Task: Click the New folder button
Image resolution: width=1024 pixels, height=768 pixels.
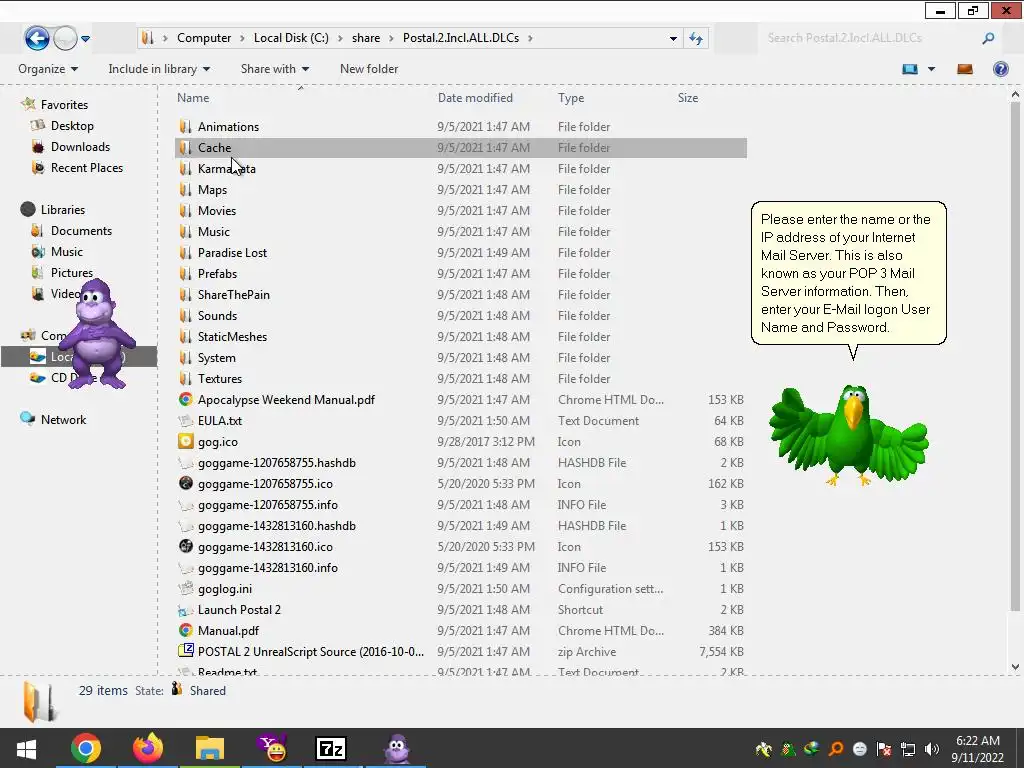Action: (369, 69)
